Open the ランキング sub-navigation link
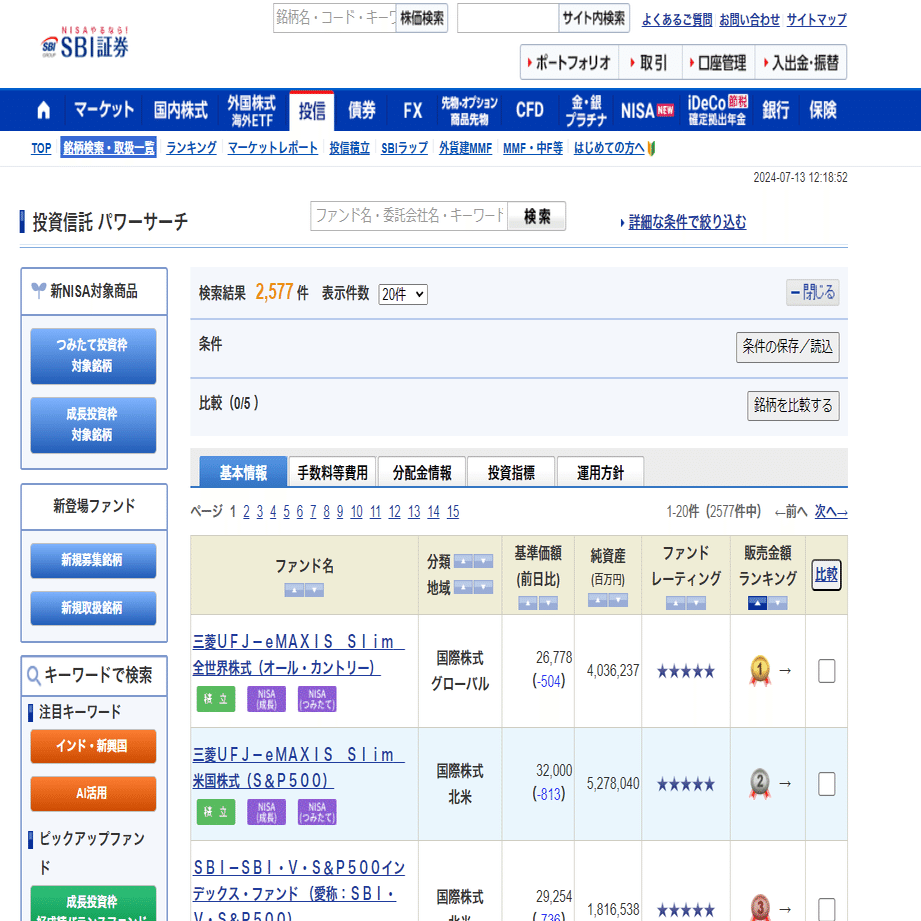Image resolution: width=921 pixels, height=921 pixels. tap(191, 147)
